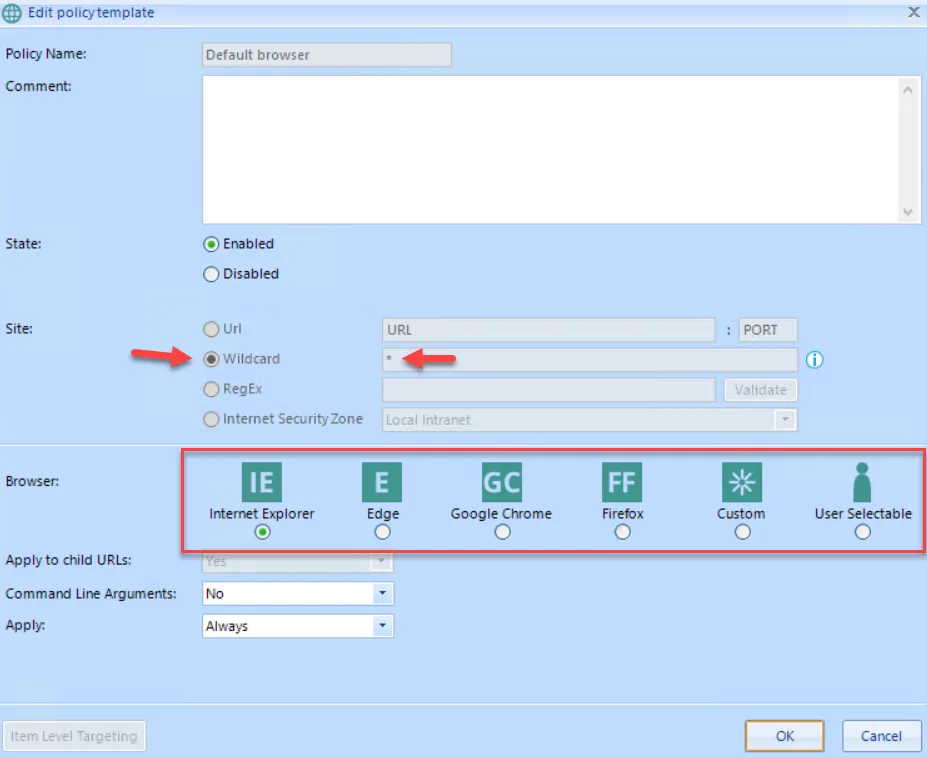Click the Validate button

760,390
